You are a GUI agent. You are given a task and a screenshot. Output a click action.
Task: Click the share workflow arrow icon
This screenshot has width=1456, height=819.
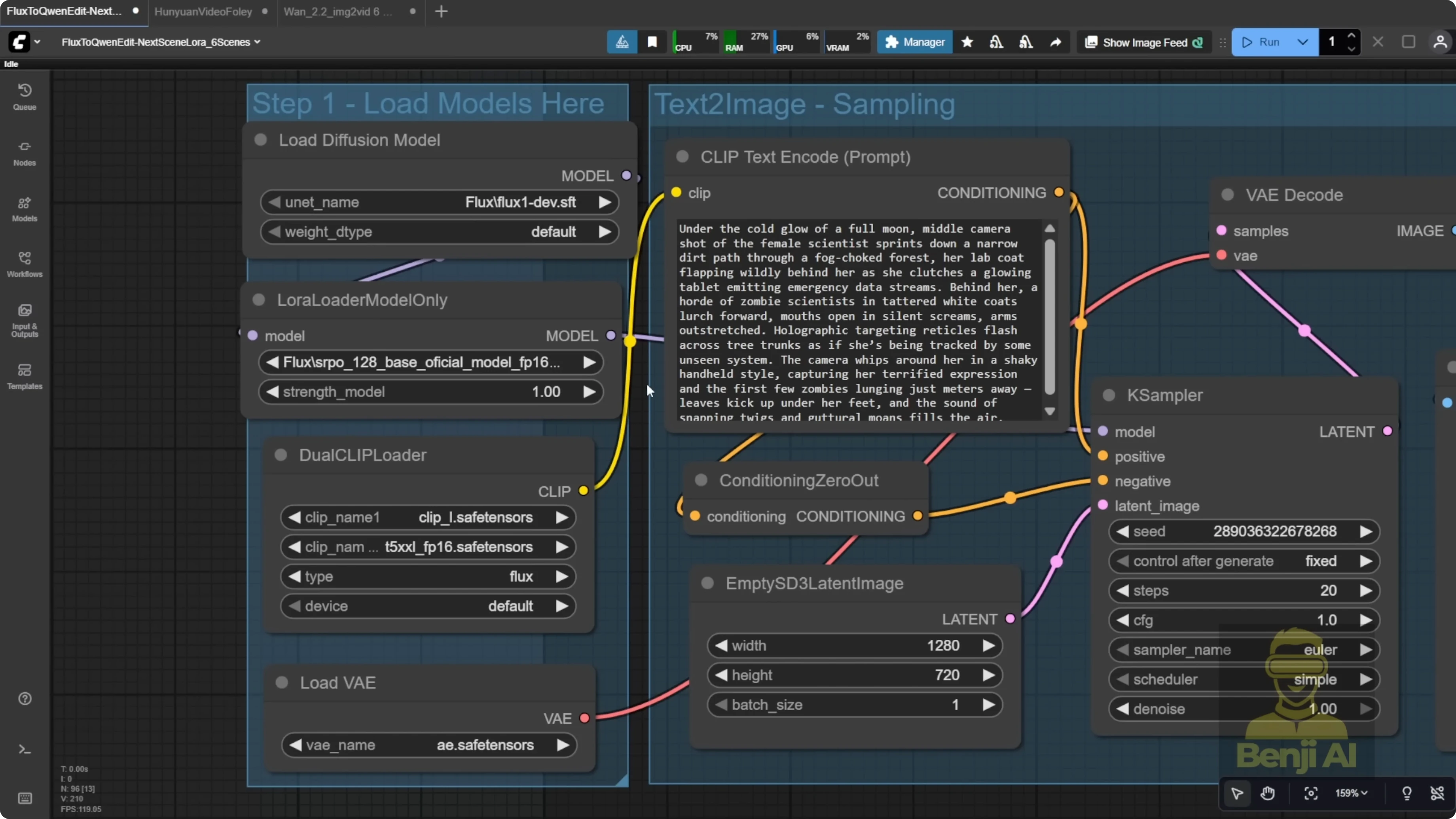tap(1056, 42)
